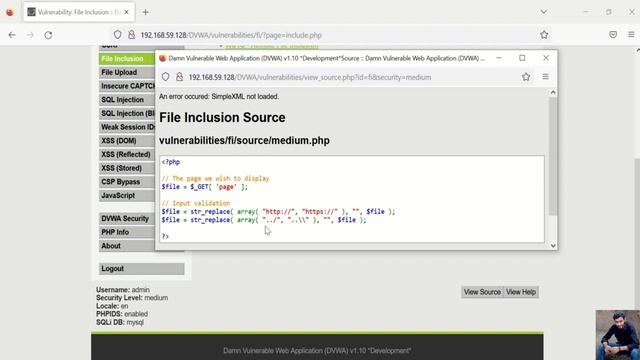
Task: Minimize the DVWA Source popup window
Action: point(499,58)
